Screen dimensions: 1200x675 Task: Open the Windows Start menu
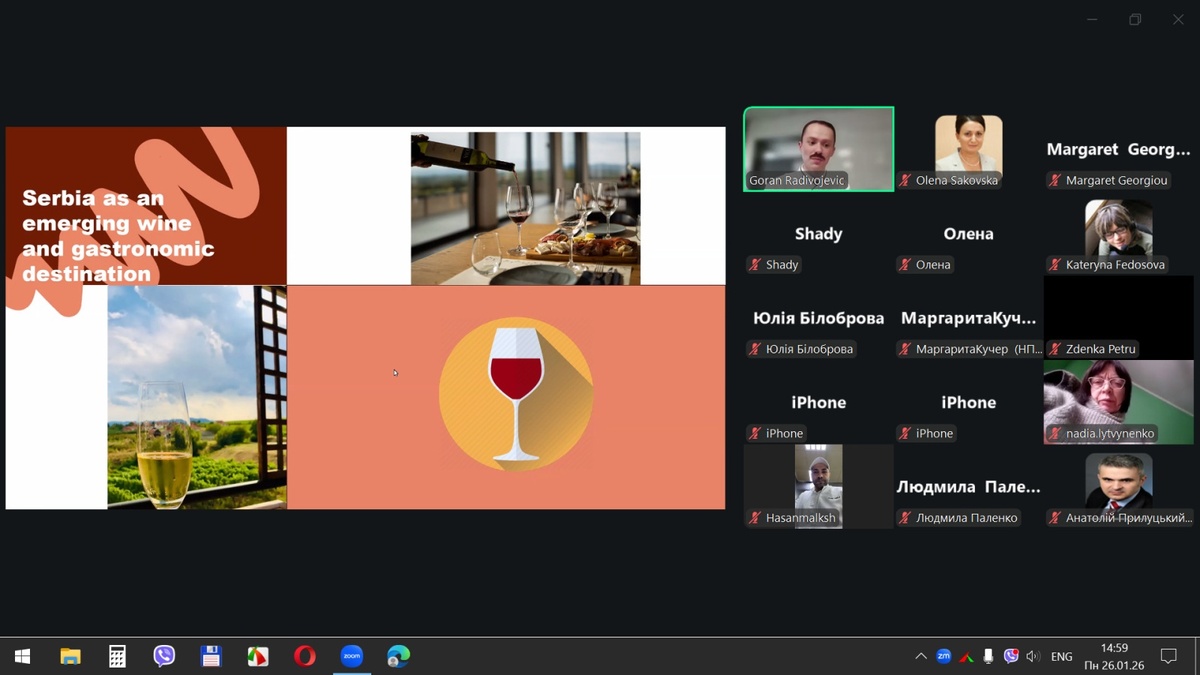click(22, 656)
